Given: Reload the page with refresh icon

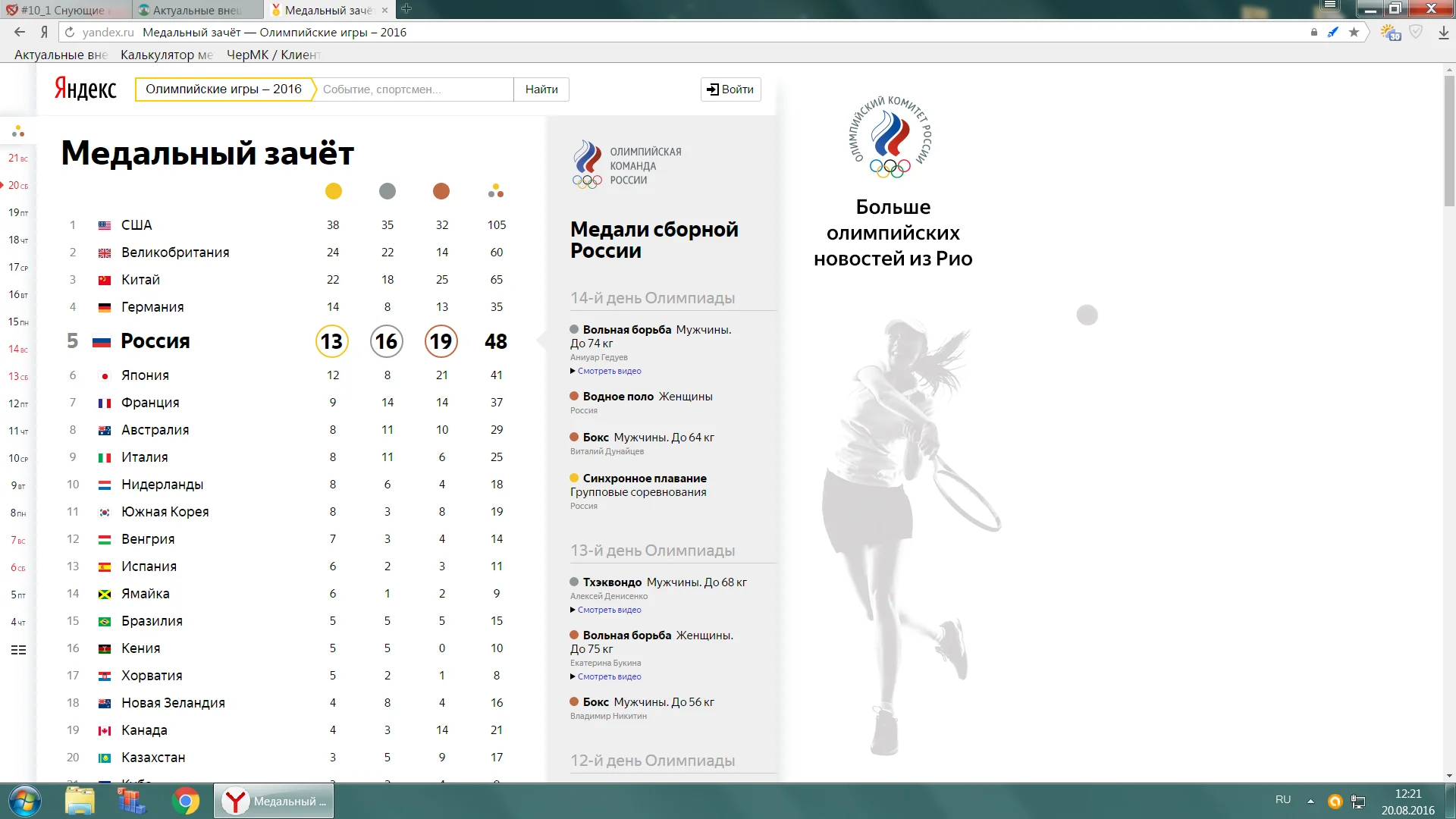Looking at the screenshot, I should click(x=70, y=32).
